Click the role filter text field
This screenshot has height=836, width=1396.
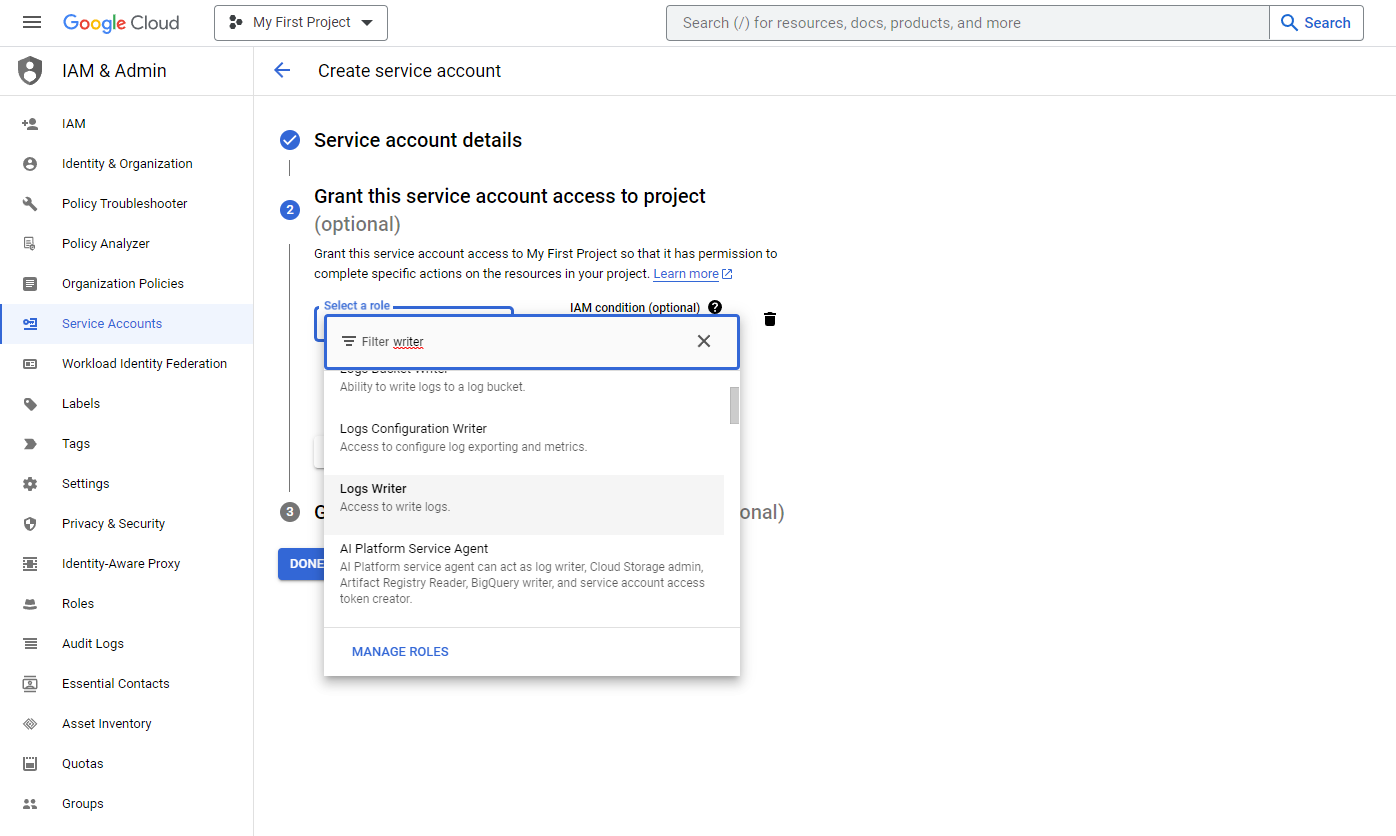(530, 342)
